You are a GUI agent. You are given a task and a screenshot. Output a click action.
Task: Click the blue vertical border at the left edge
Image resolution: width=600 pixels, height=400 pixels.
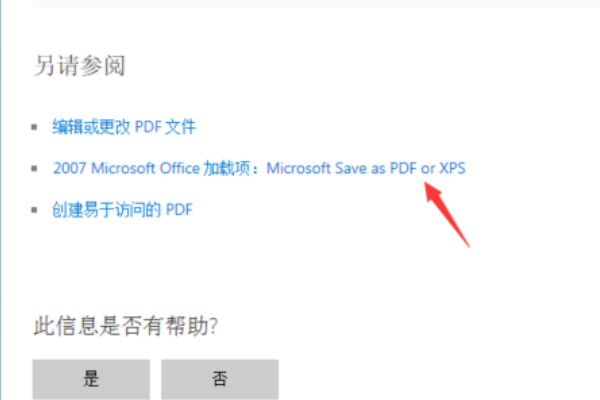pyautogui.click(x=1, y=200)
